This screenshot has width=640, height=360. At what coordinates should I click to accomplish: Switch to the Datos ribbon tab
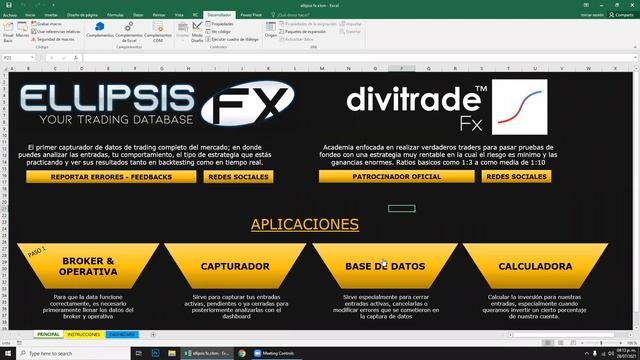click(x=138, y=15)
